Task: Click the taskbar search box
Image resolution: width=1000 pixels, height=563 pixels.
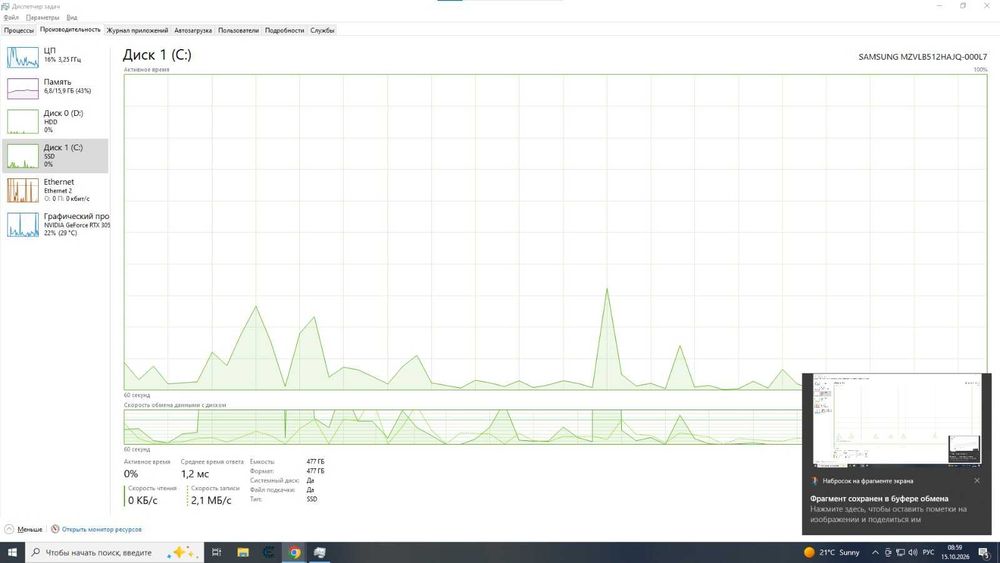Action: (115, 552)
